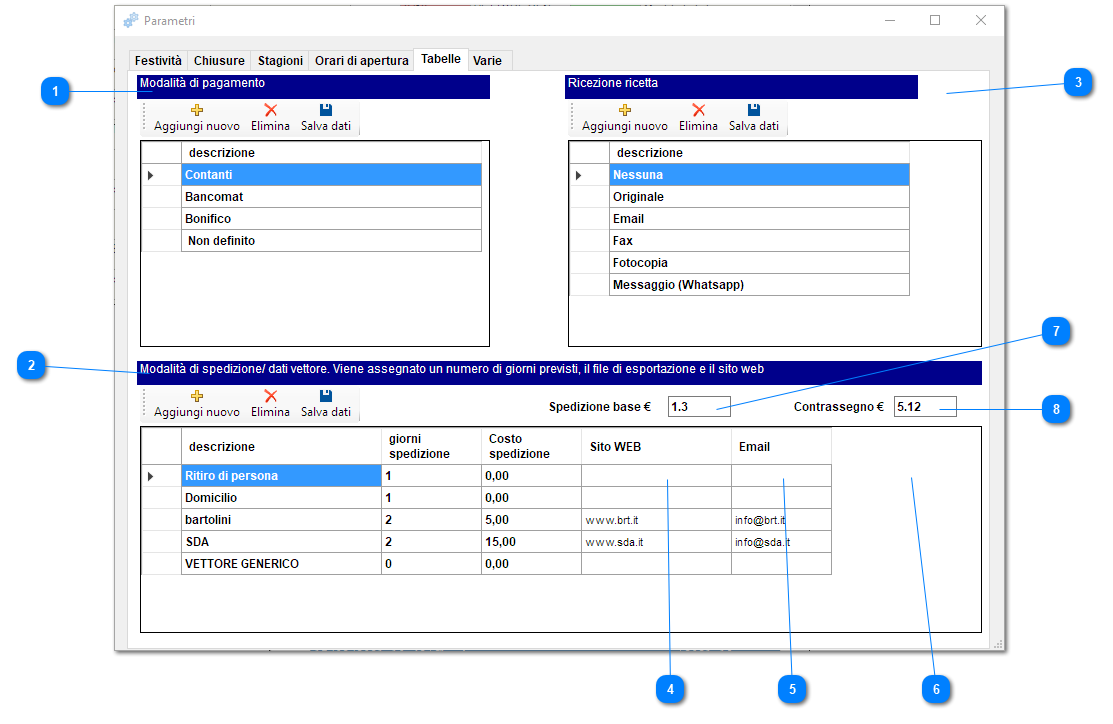The image size is (1113, 724).
Task: Click the Email column header in shipping table
Action: click(782, 446)
